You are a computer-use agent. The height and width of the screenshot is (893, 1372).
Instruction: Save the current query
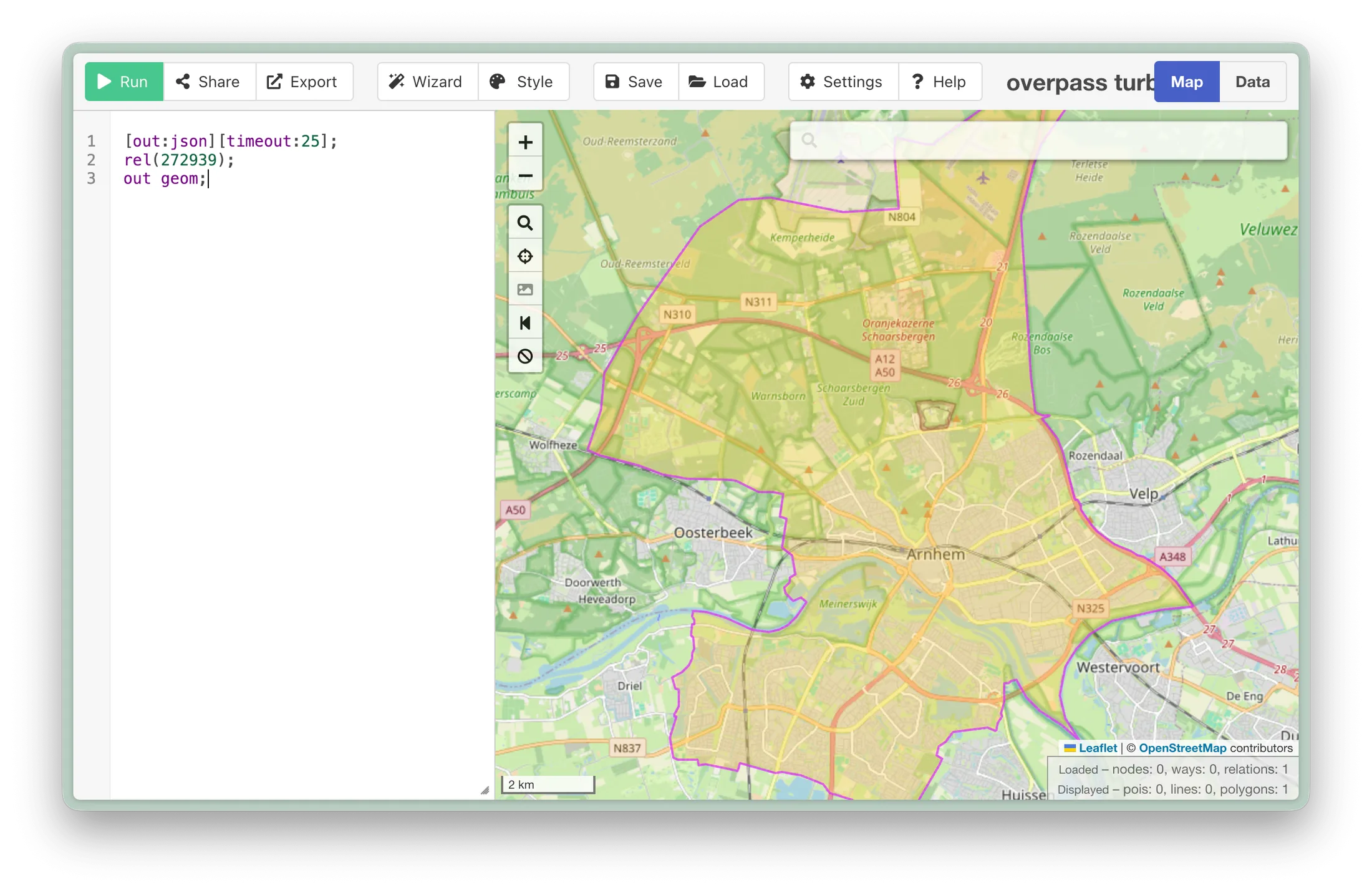pyautogui.click(x=634, y=82)
